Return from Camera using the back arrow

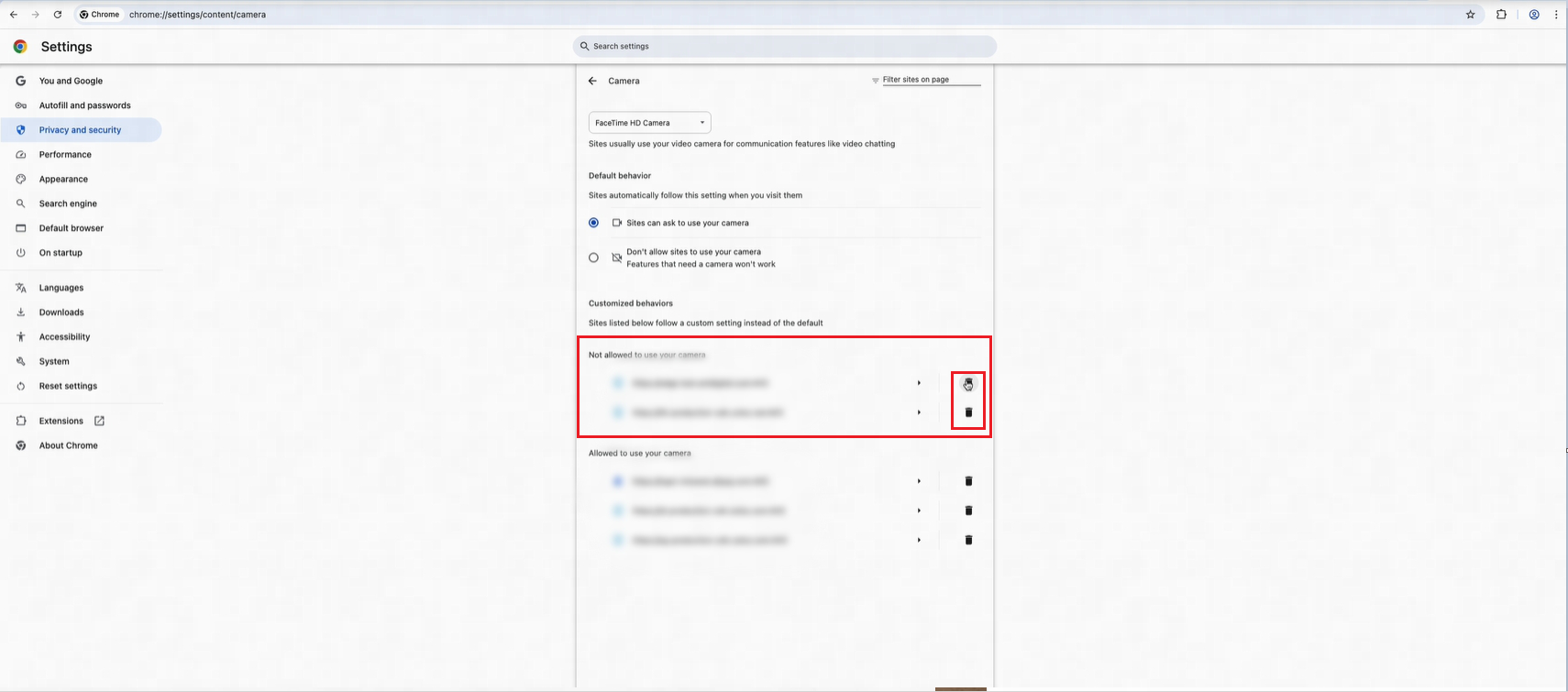[592, 81]
